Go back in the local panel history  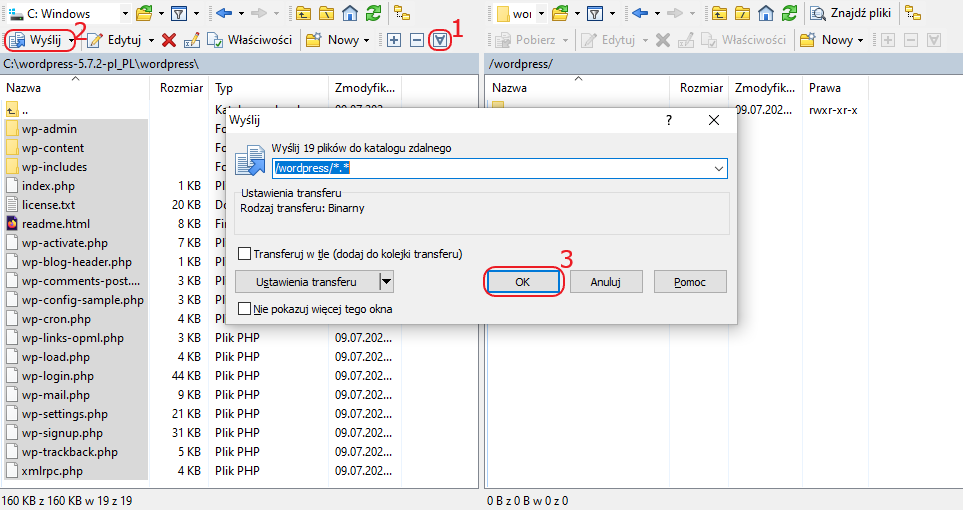[224, 13]
